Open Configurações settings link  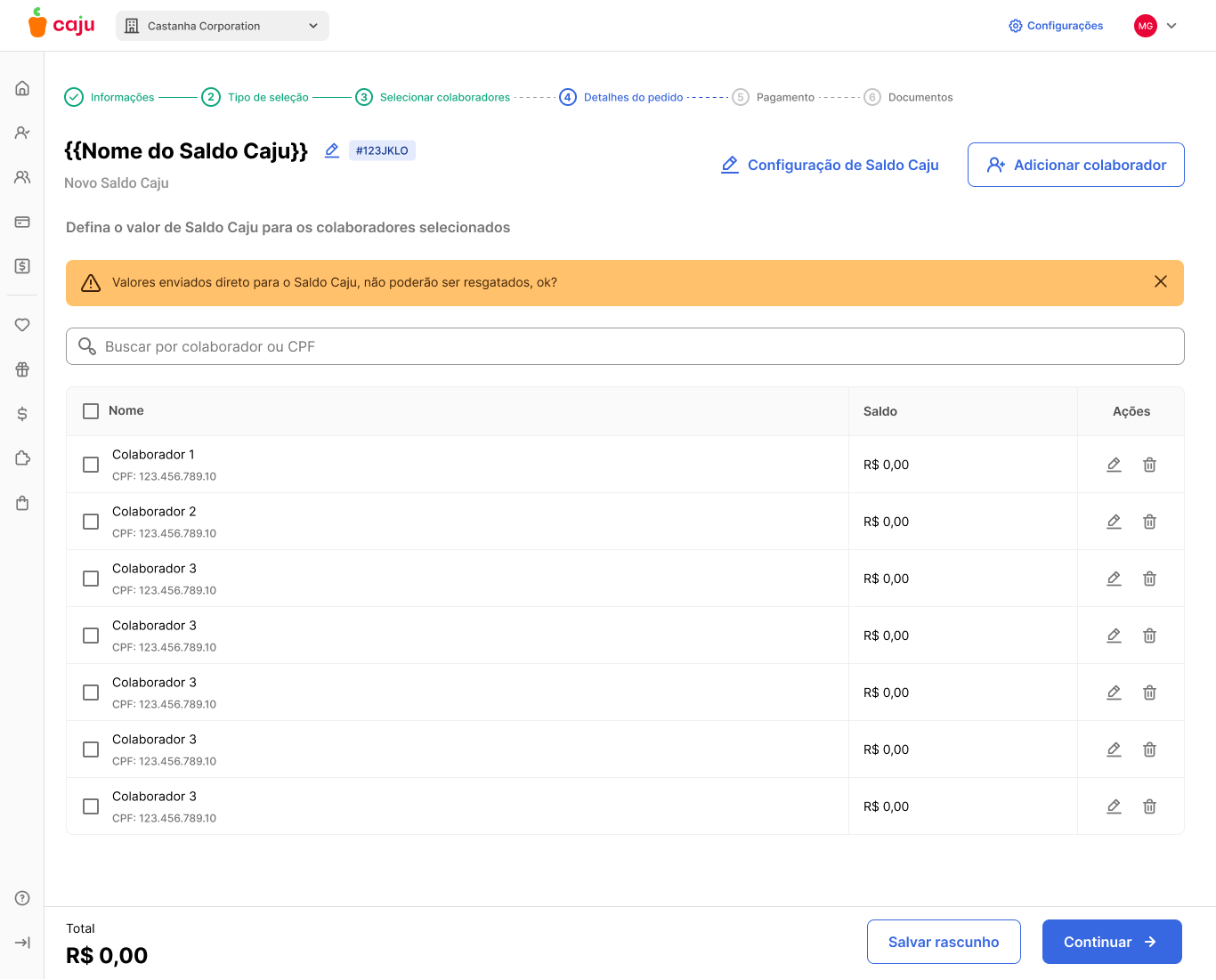pos(1056,26)
